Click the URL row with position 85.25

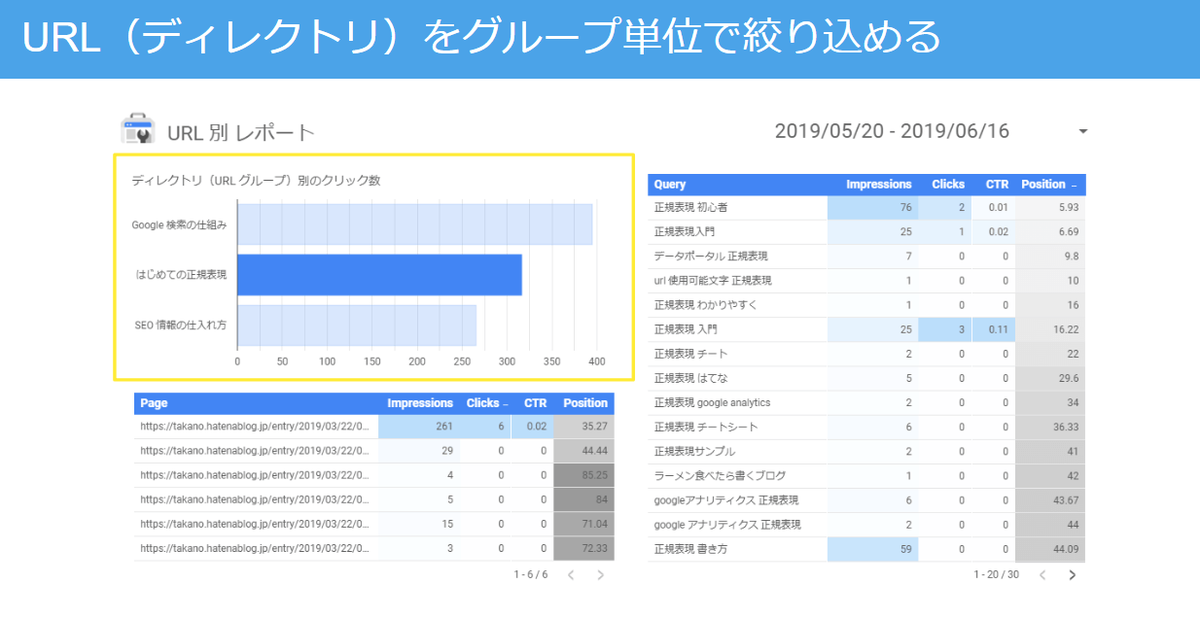pos(374,475)
